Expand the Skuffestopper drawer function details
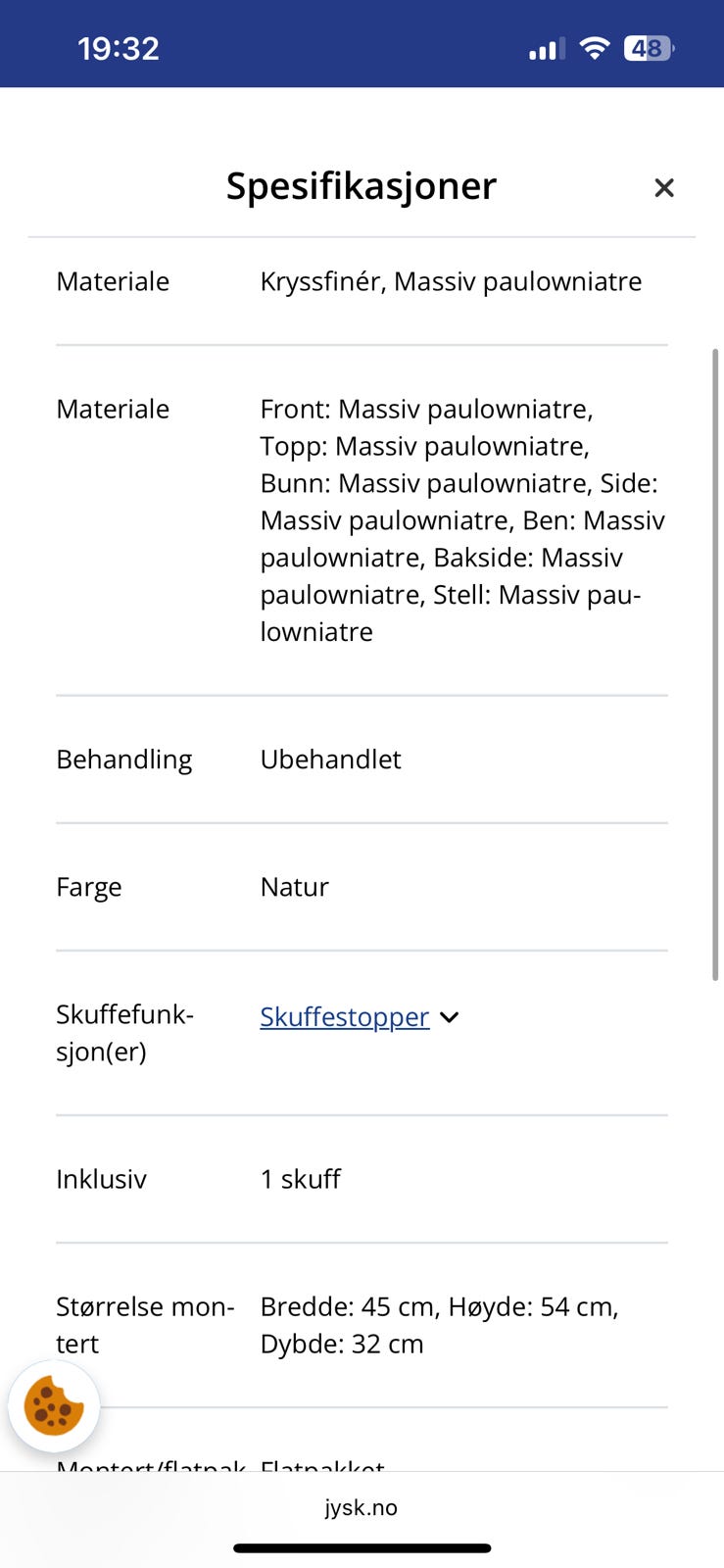 click(x=344, y=1017)
